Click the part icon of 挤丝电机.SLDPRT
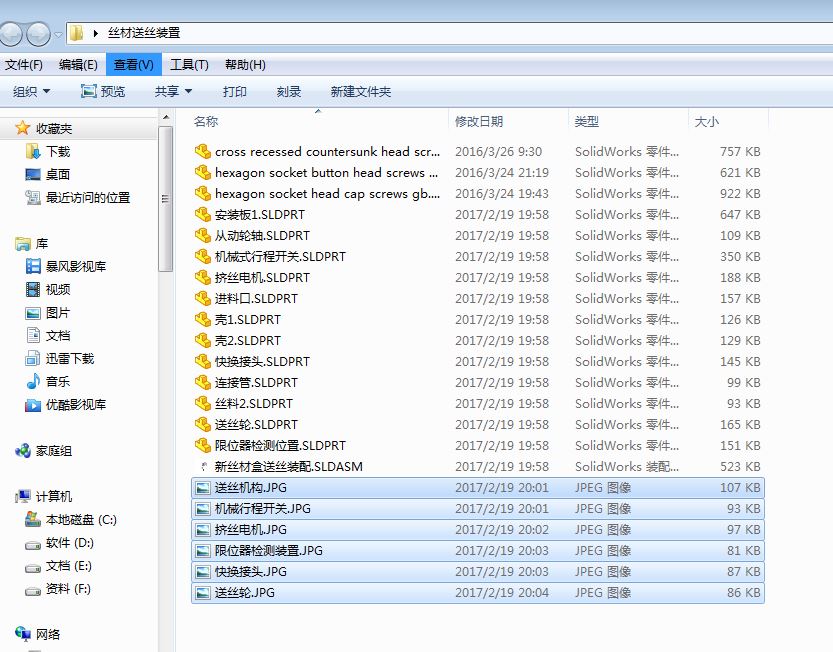 click(203, 277)
